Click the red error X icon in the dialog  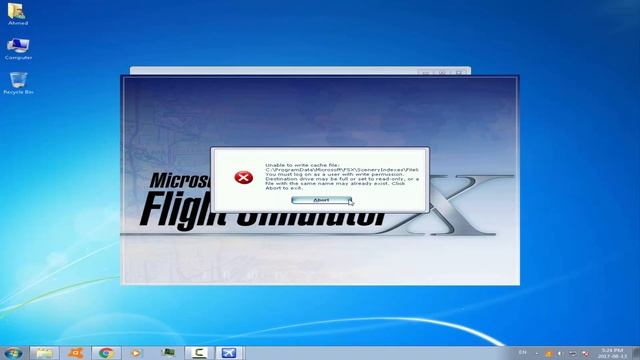244,178
